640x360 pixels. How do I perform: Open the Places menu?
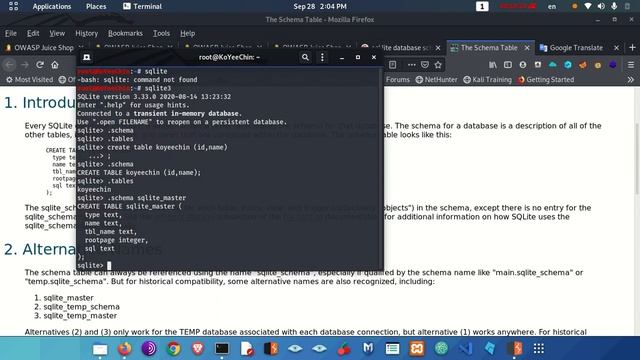point(96,7)
